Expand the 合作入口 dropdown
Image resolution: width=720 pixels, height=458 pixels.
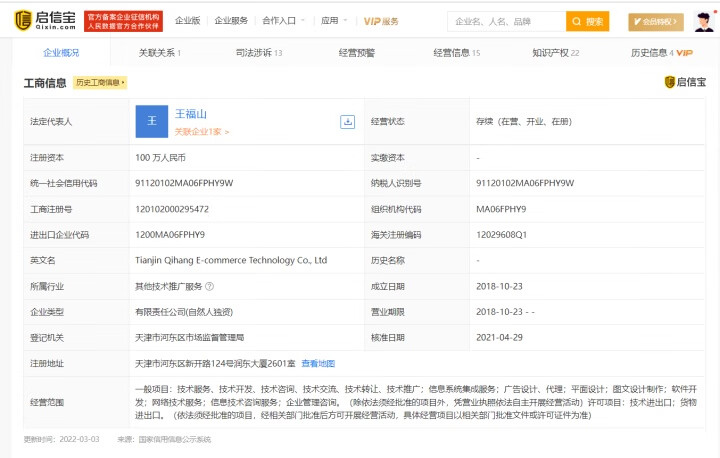tap(283, 21)
